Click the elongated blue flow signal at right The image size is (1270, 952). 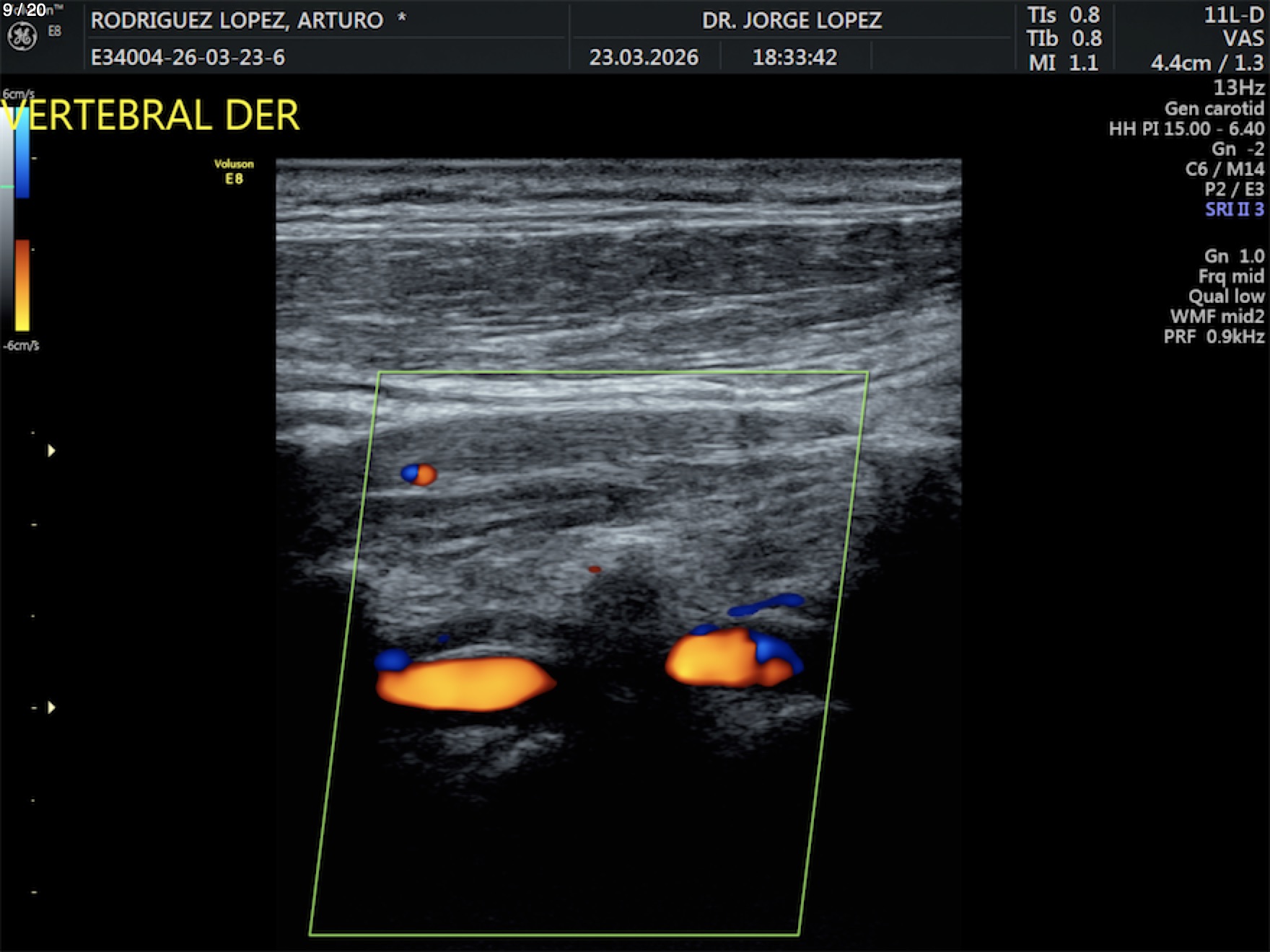coord(766,605)
